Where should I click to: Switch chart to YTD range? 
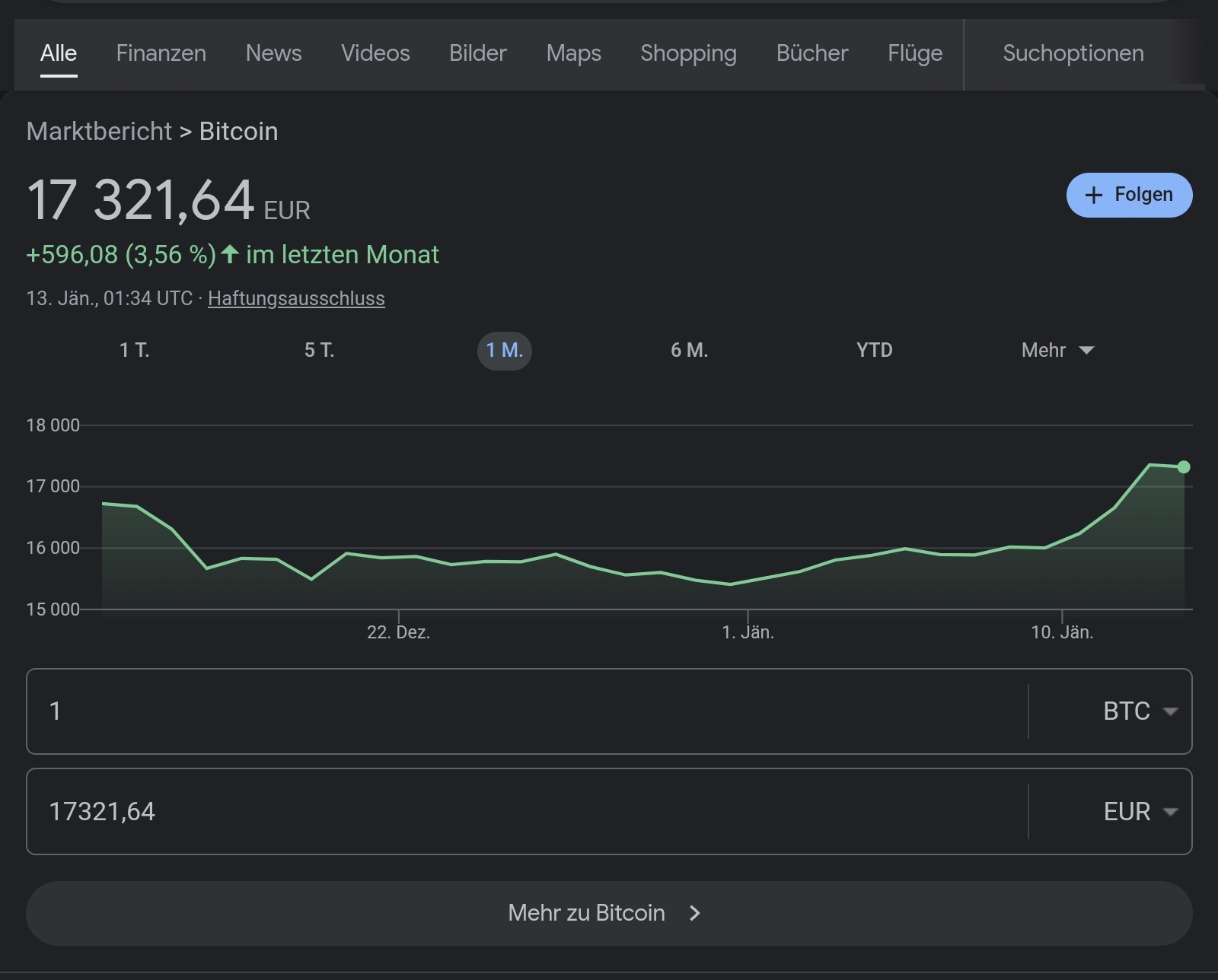[874, 350]
